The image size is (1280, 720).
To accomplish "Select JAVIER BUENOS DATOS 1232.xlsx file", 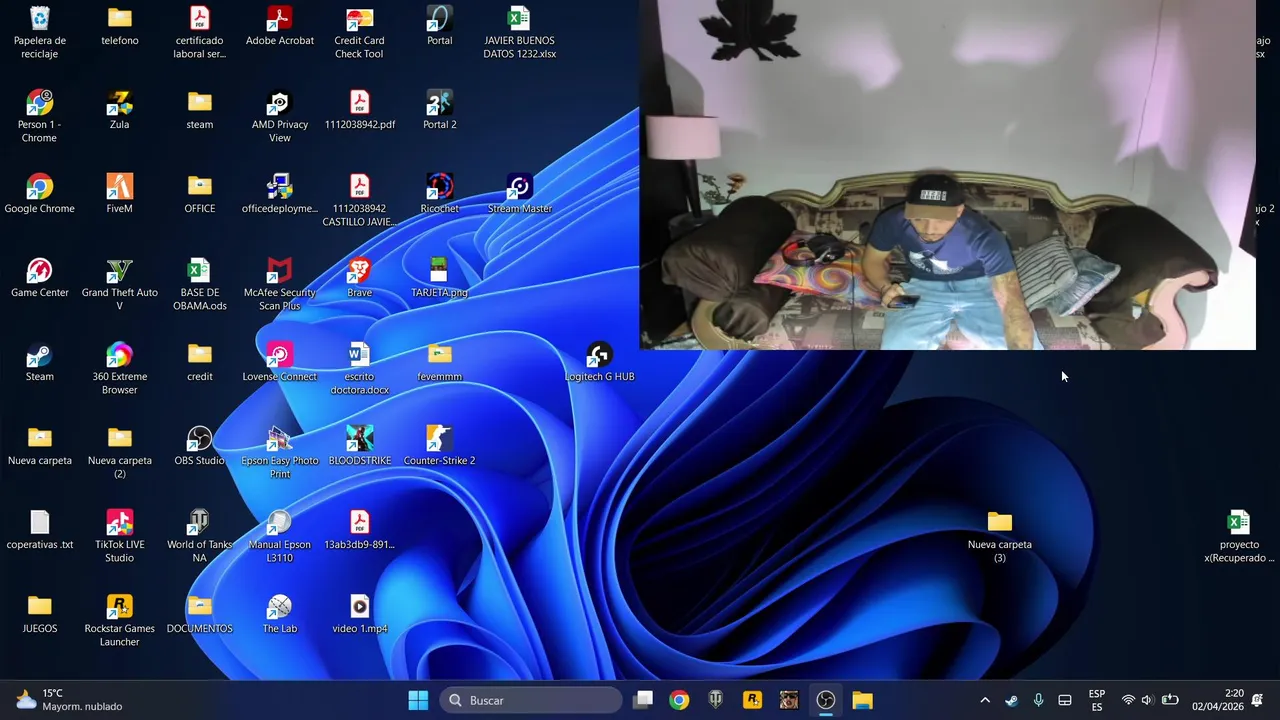I will (x=519, y=32).
